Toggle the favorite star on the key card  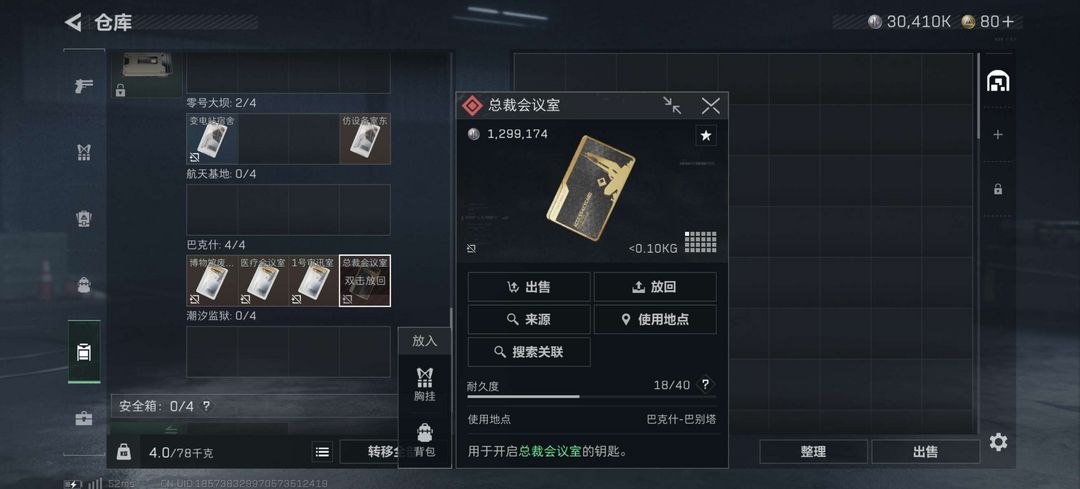pos(705,136)
